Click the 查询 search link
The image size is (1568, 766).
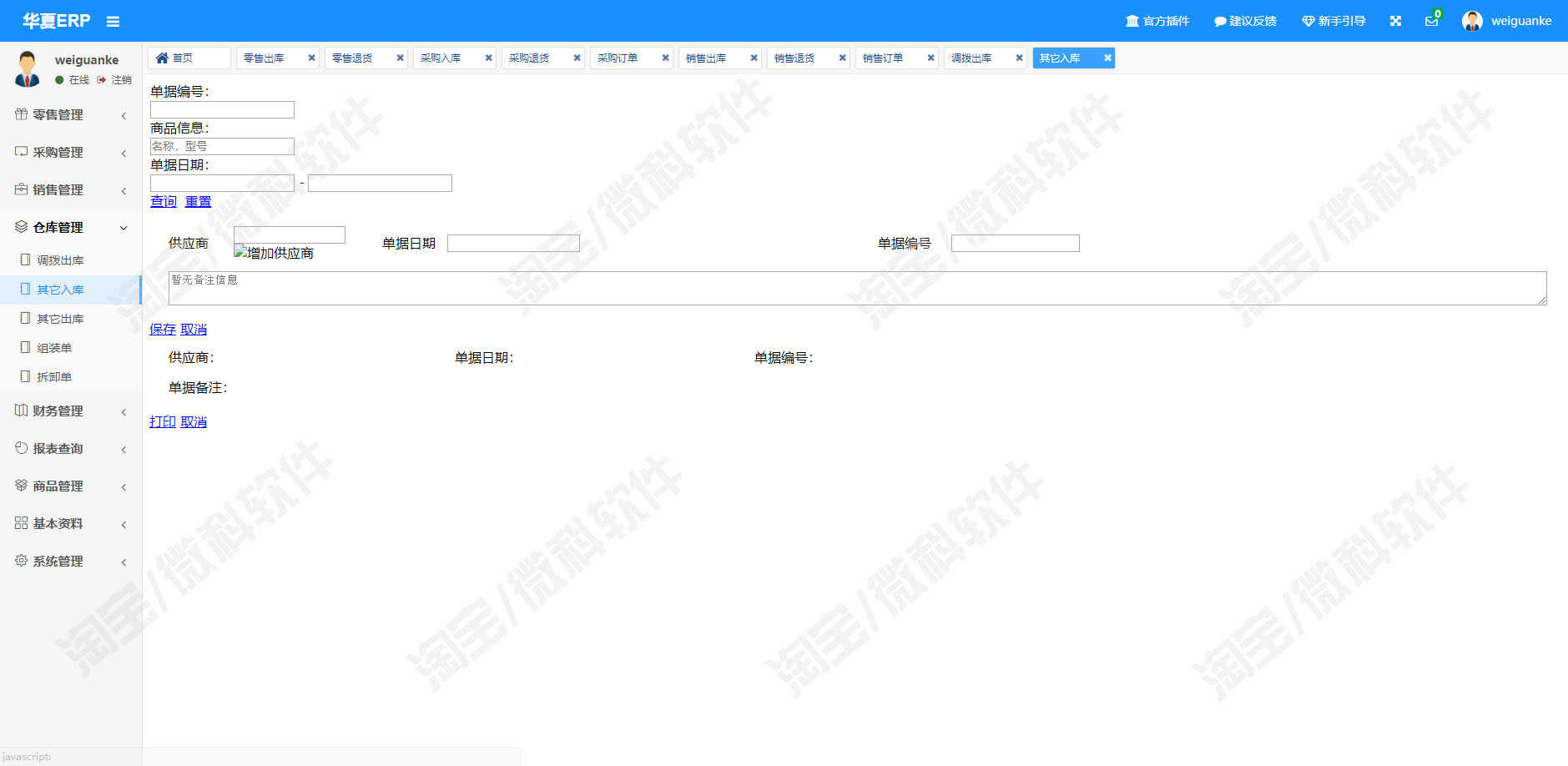[164, 201]
